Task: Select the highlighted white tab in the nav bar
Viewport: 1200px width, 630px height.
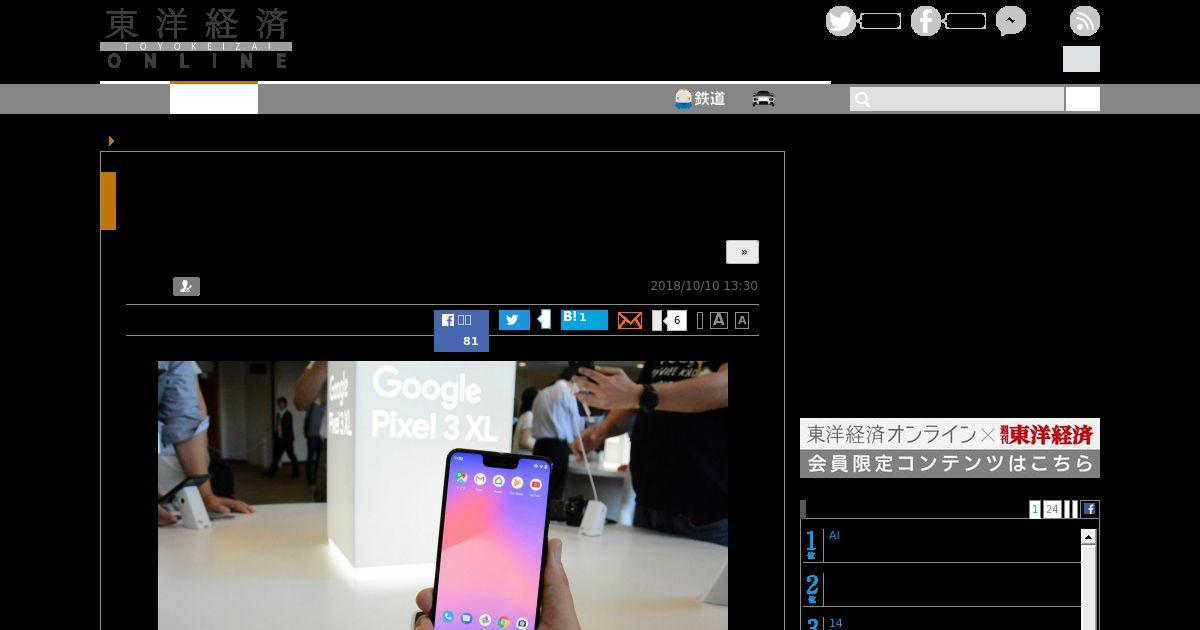Action: coord(214,98)
